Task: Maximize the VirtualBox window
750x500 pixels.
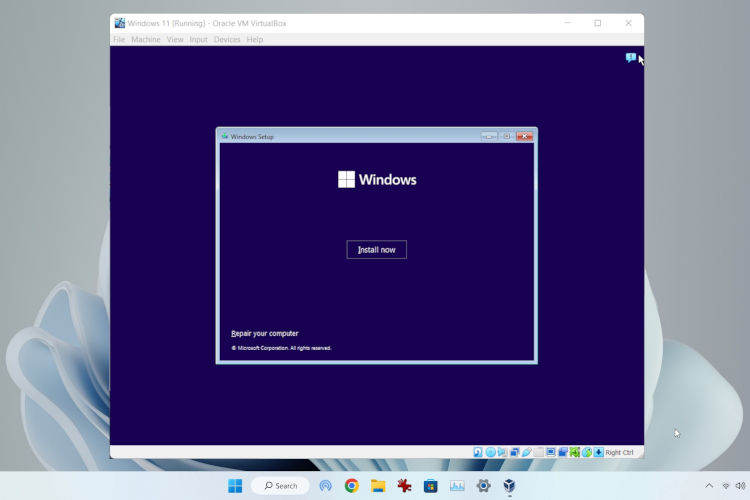Action: click(597, 23)
